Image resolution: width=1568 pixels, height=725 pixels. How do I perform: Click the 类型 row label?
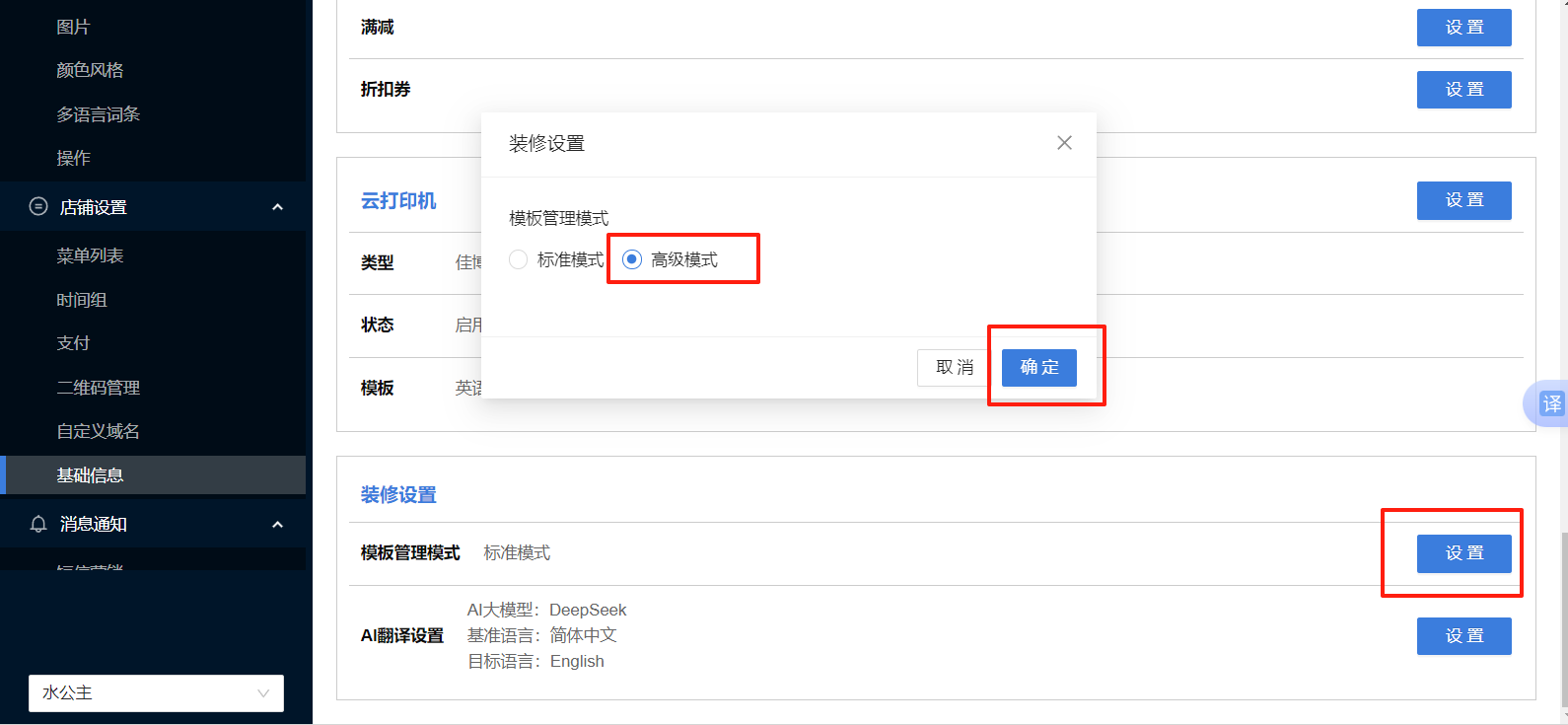pos(378,262)
